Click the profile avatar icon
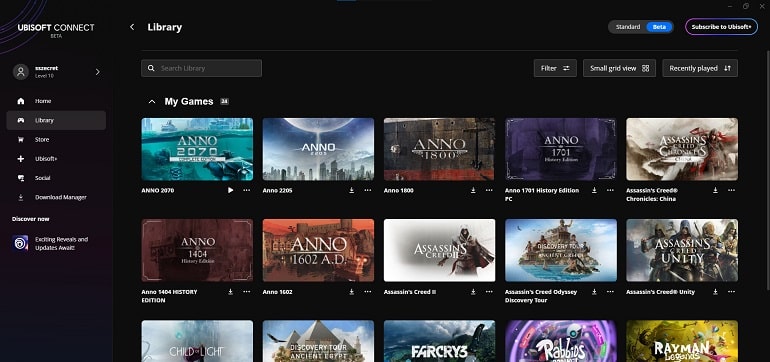The width and height of the screenshot is (770, 362). [21, 72]
